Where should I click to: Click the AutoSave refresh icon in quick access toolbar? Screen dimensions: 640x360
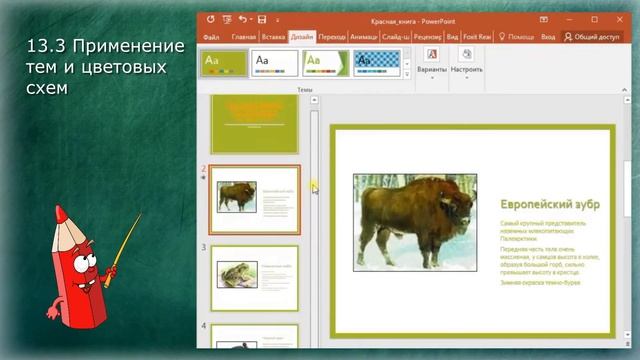[x=211, y=20]
